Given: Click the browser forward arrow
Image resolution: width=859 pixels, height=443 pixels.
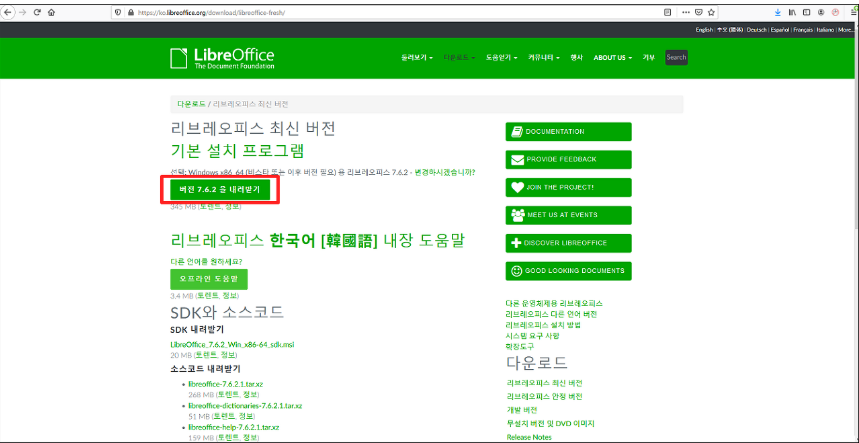Looking at the screenshot, I should (22, 13).
